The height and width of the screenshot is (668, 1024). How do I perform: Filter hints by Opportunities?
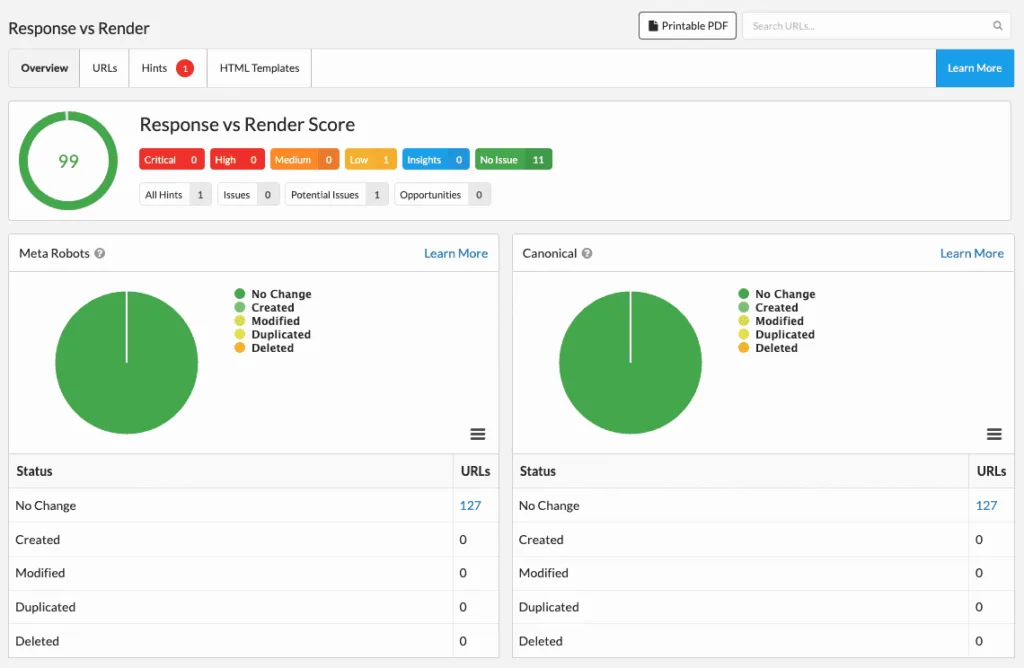tap(443, 194)
